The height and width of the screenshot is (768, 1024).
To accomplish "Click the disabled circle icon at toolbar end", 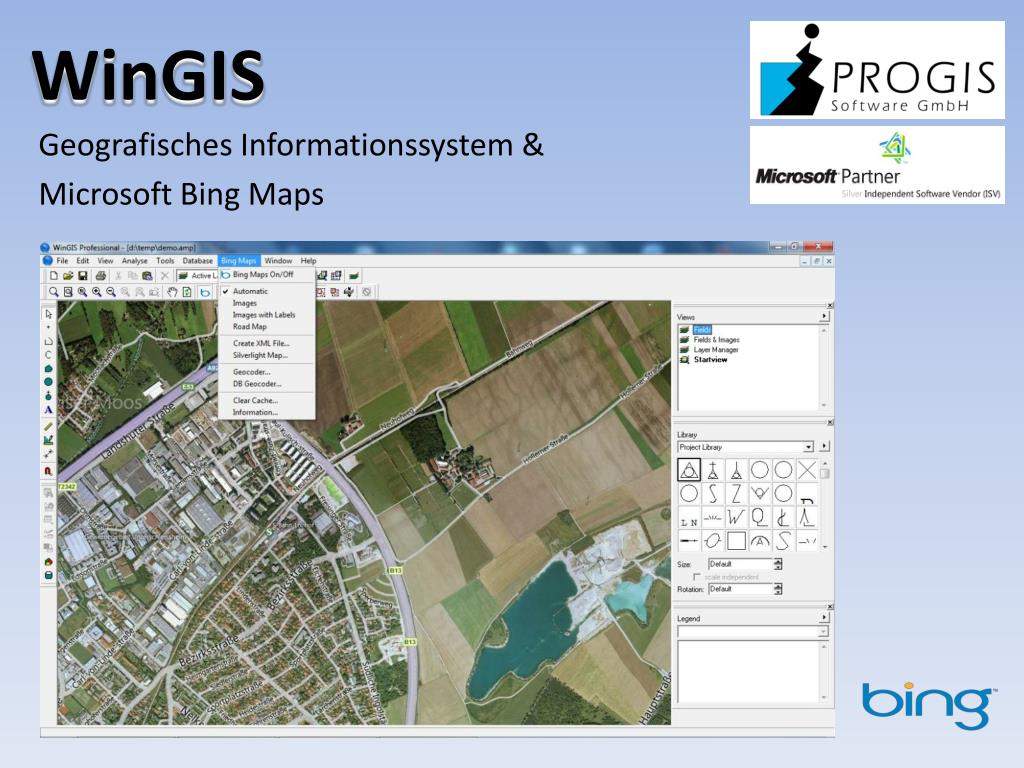I will tap(367, 292).
